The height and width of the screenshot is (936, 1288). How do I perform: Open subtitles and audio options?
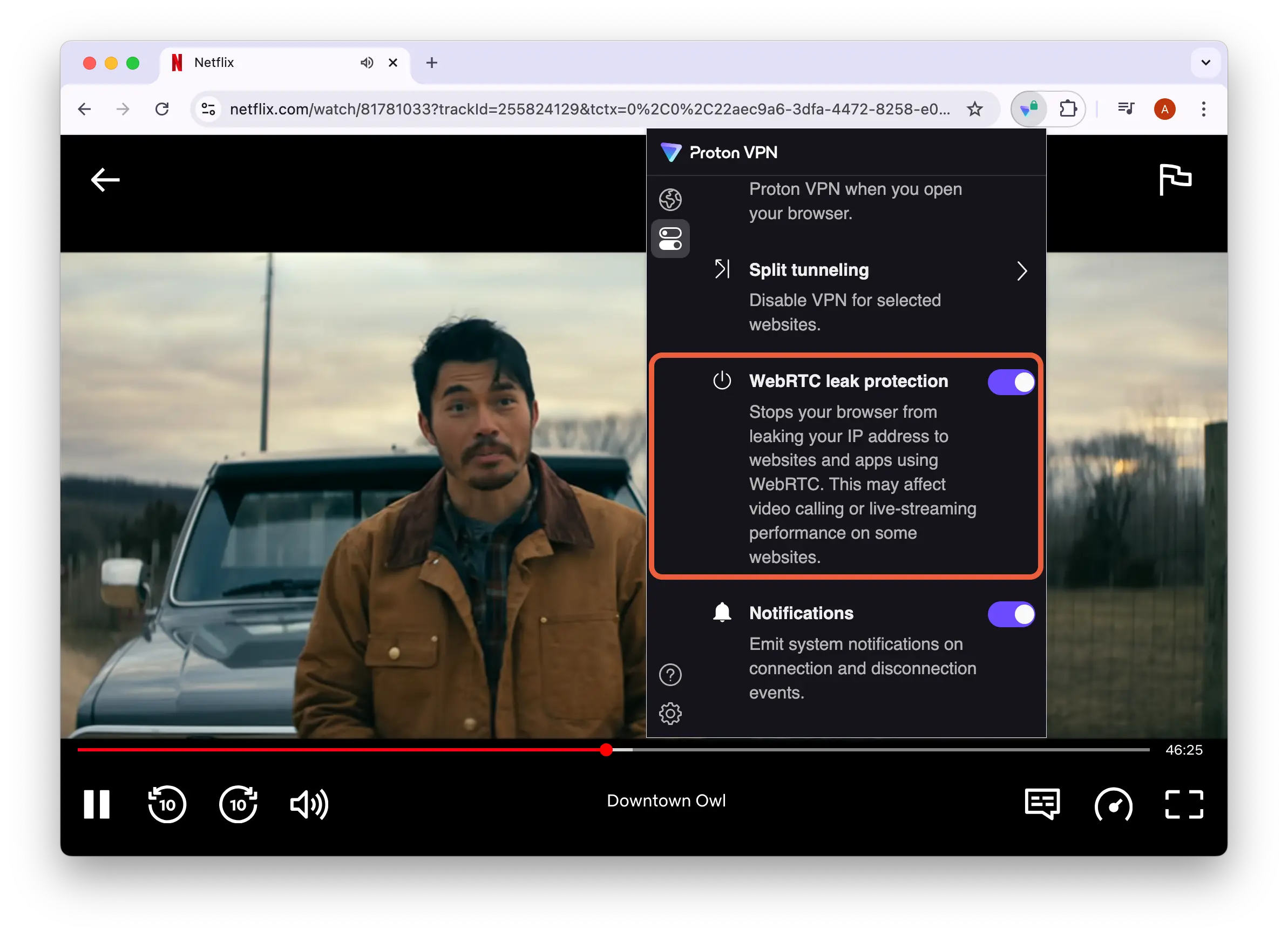1042,804
